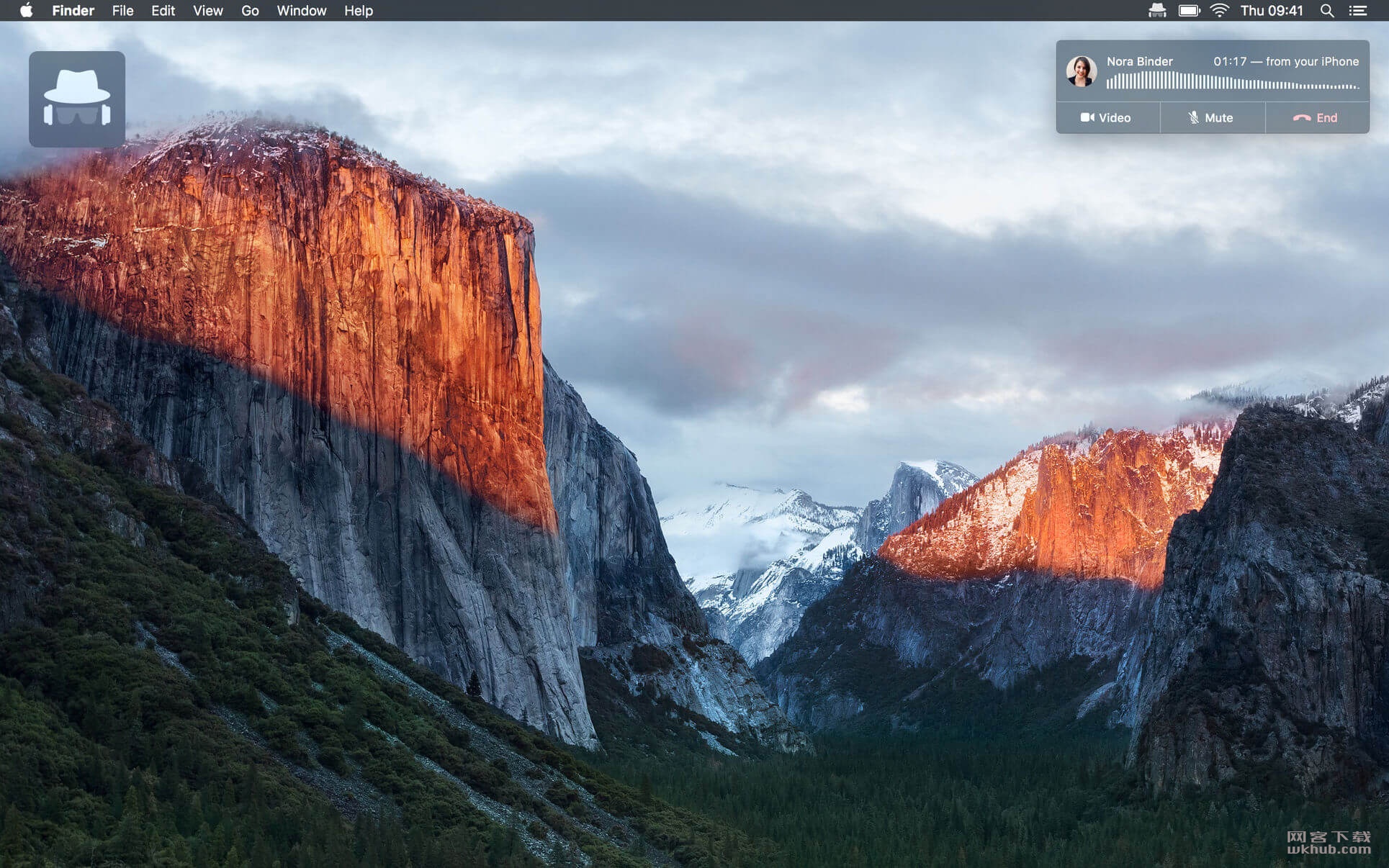
Task: Open the Edit menu
Action: point(163,10)
